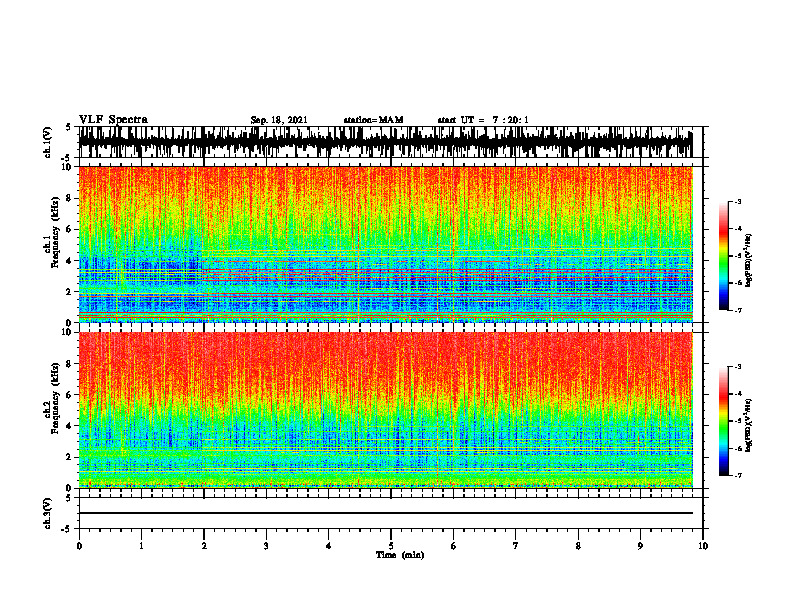Click time-axis tick label "6"
Screen dimensions: 792x612
pos(454,546)
